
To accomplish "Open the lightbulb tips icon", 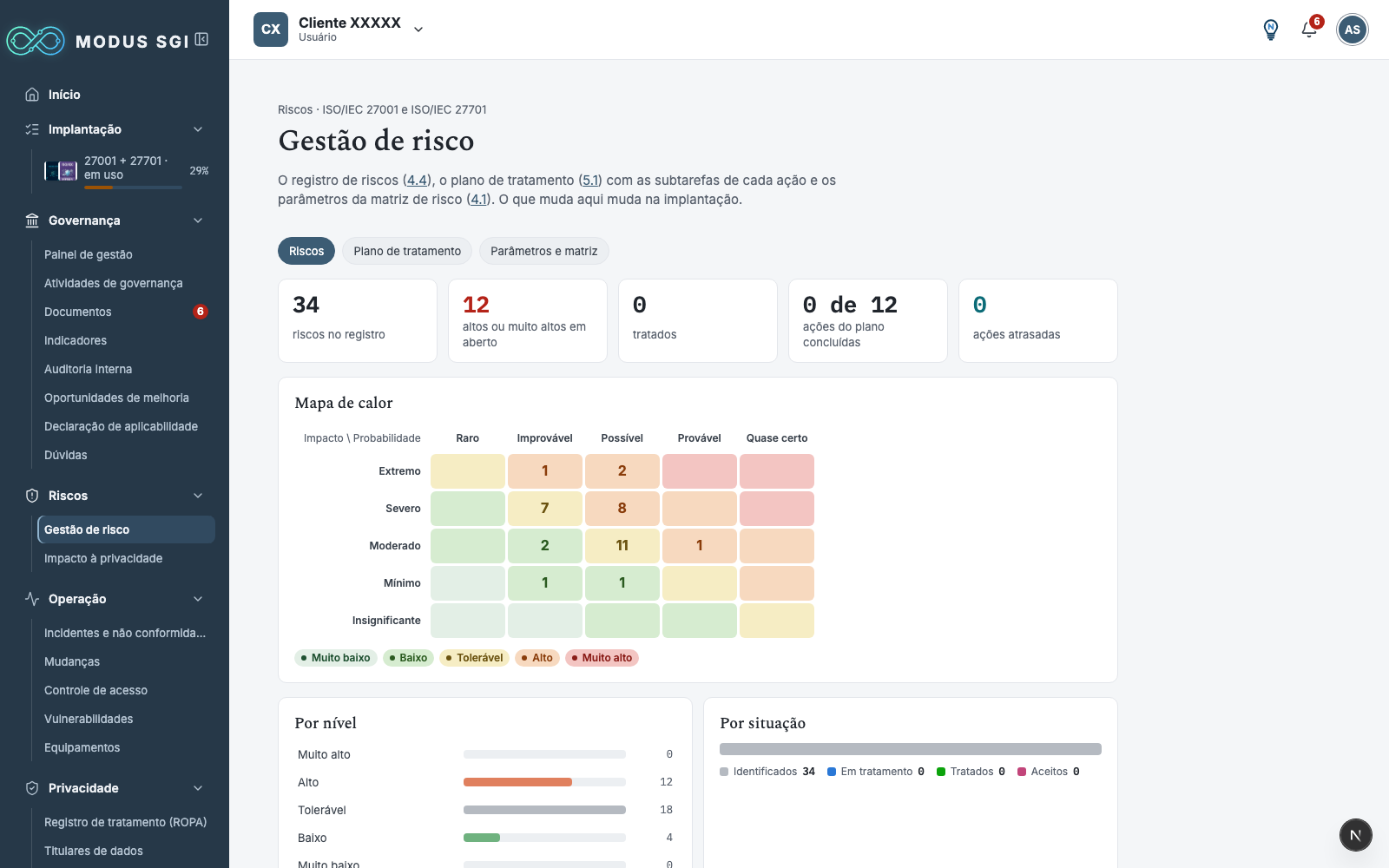I will [1271, 30].
